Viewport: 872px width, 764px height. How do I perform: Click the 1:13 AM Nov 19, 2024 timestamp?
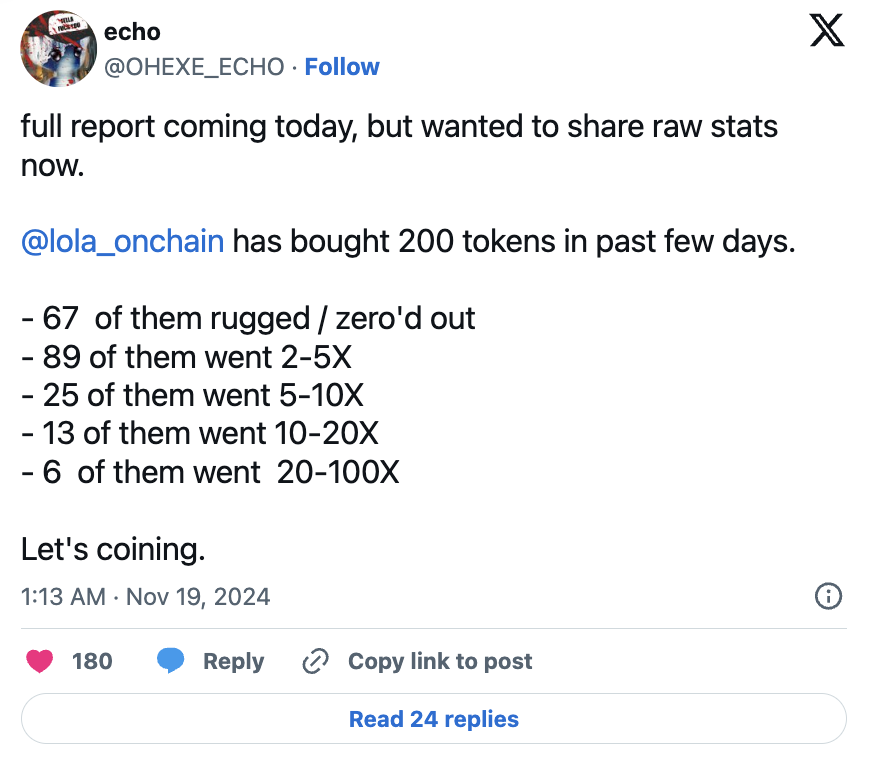click(x=146, y=597)
